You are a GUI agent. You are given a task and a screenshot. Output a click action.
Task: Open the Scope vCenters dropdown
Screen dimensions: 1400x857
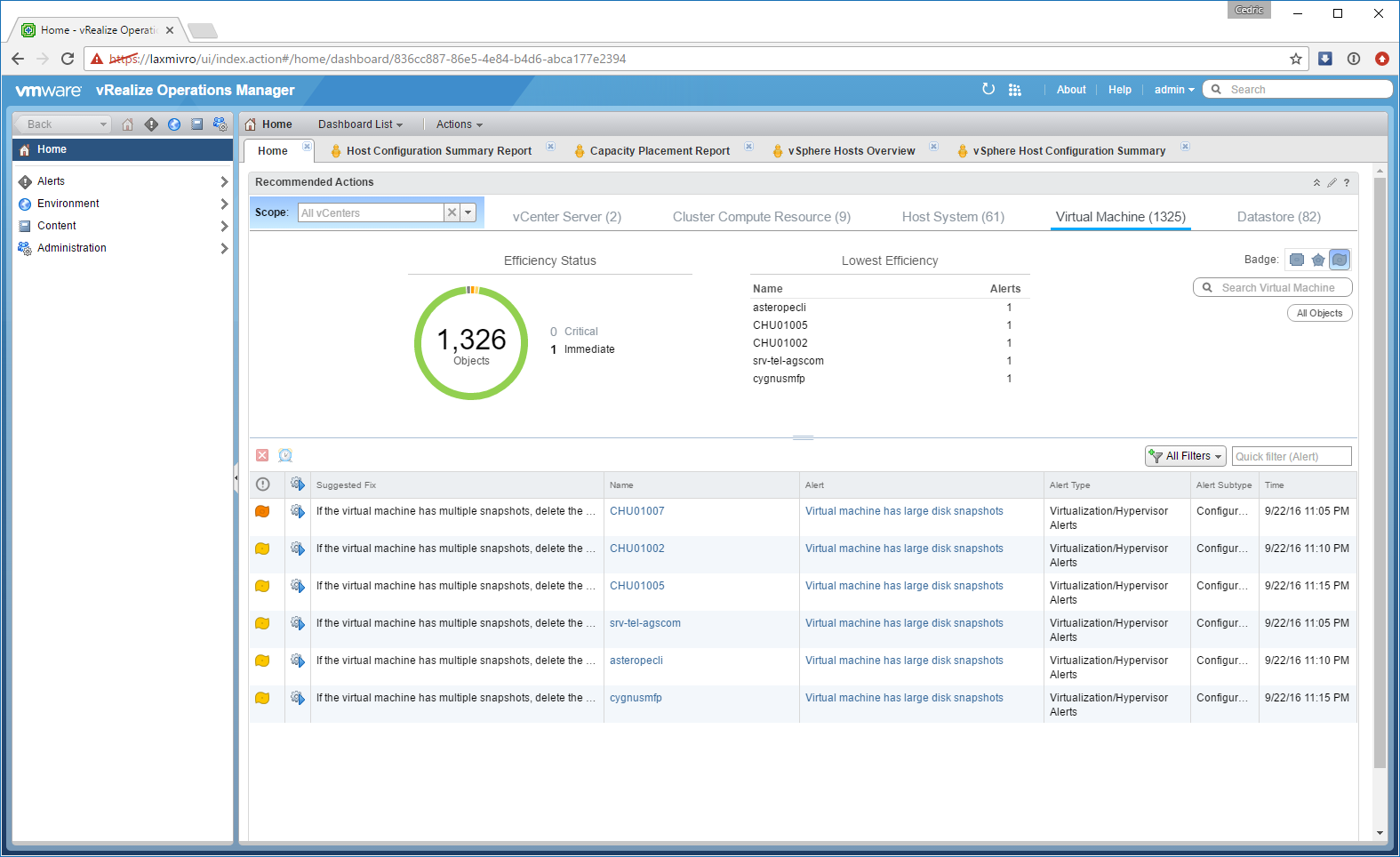point(468,212)
